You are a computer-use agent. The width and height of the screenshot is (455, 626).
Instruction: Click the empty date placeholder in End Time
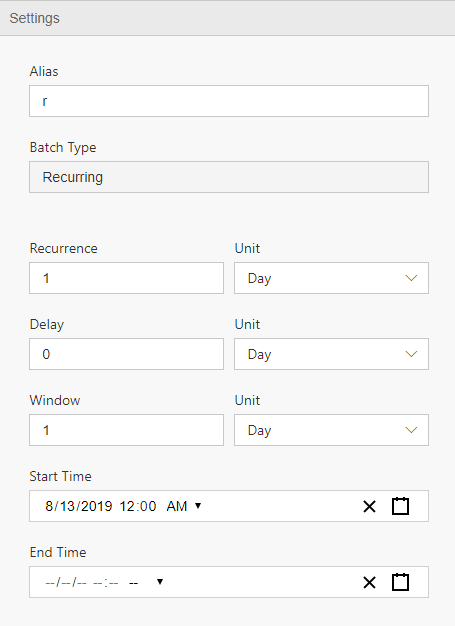click(x=66, y=582)
